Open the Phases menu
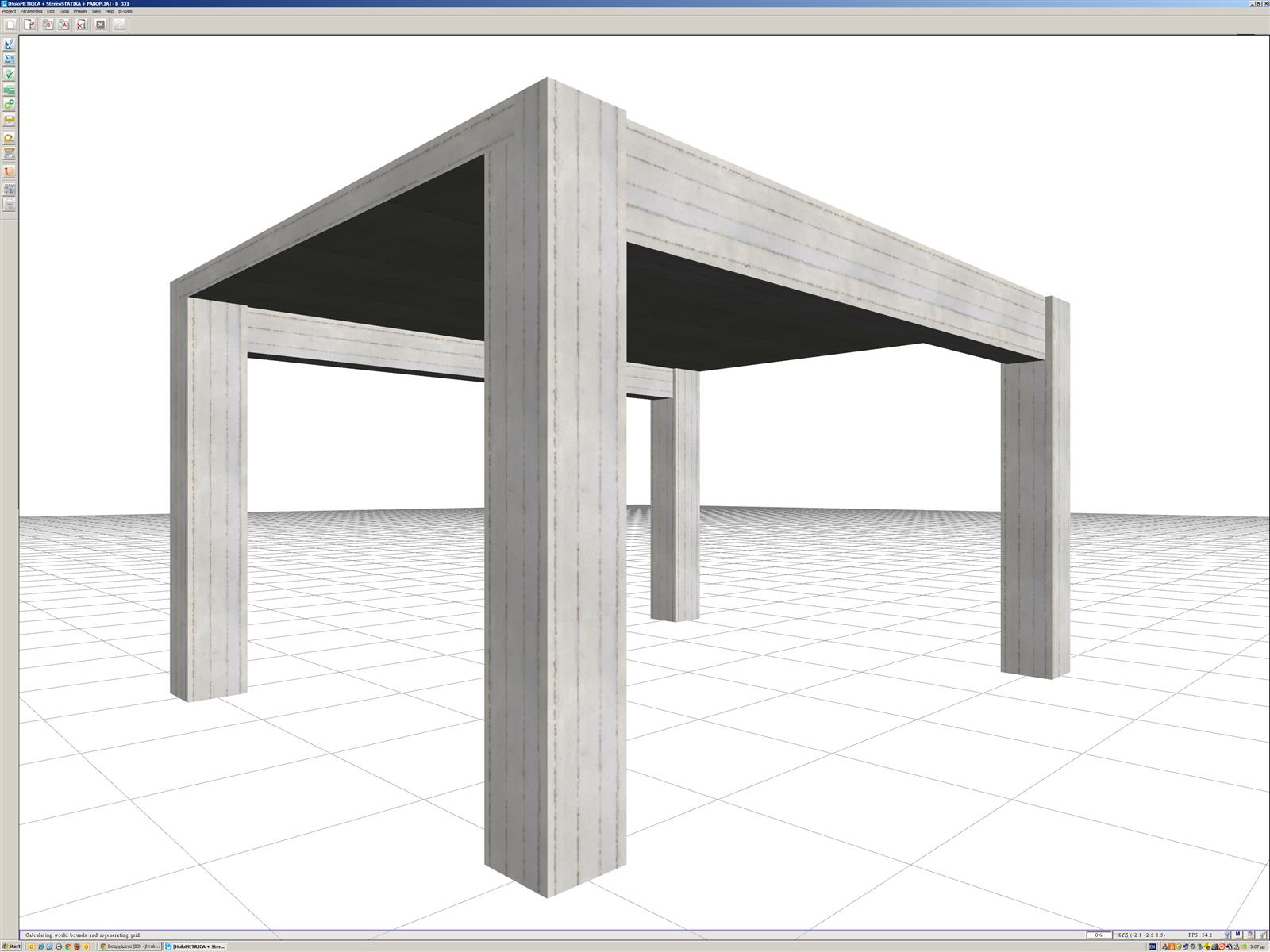Image resolution: width=1270 pixels, height=952 pixels. (x=80, y=12)
